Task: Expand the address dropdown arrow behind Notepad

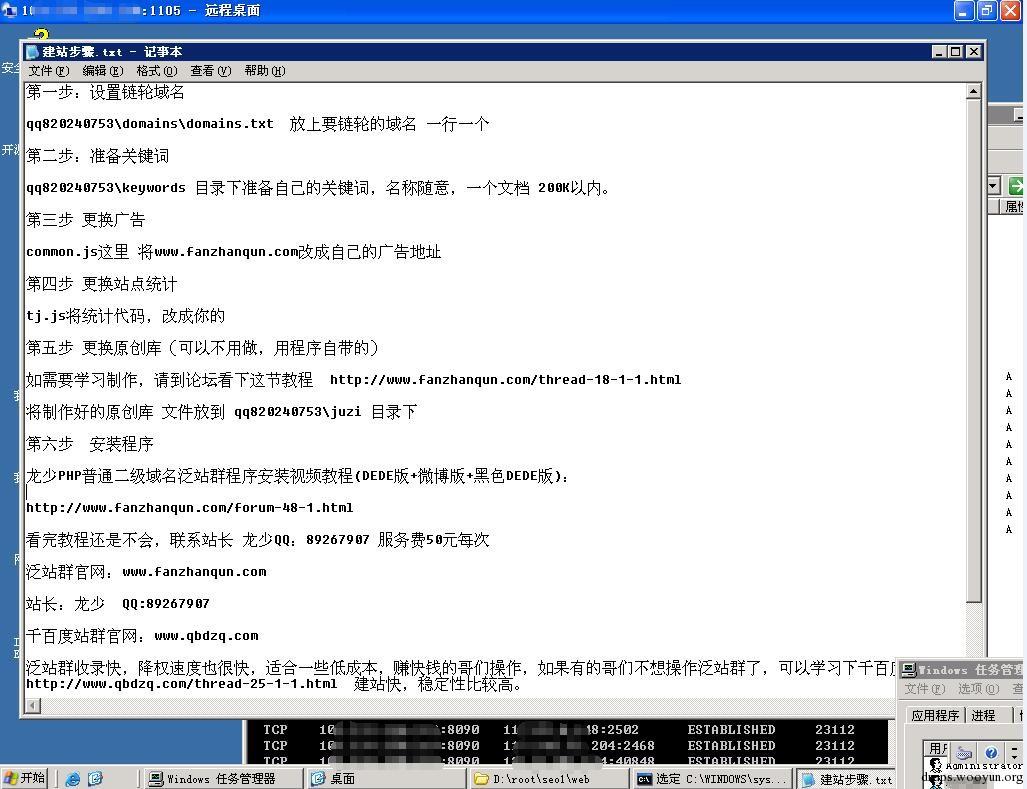Action: click(x=994, y=186)
